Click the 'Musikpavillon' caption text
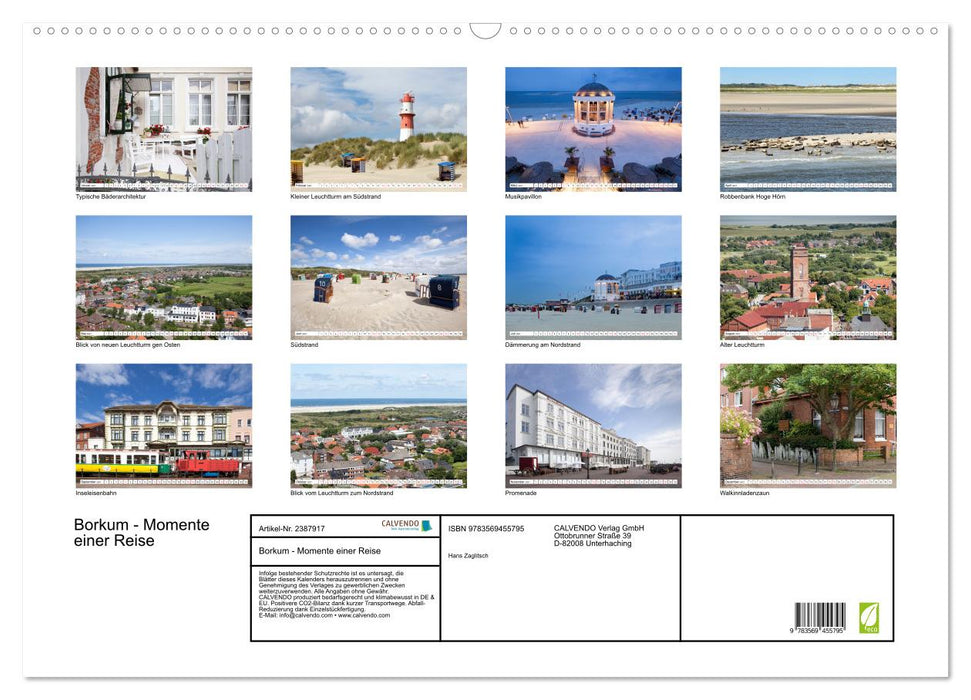Image resolution: width=971 pixels, height=700 pixels. pyautogui.click(x=523, y=196)
